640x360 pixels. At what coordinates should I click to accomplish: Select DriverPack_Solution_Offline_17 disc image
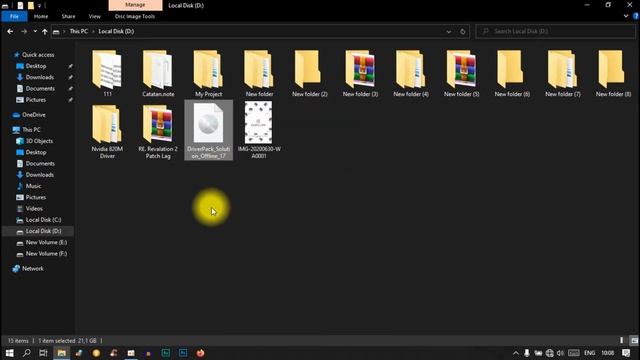pos(209,131)
